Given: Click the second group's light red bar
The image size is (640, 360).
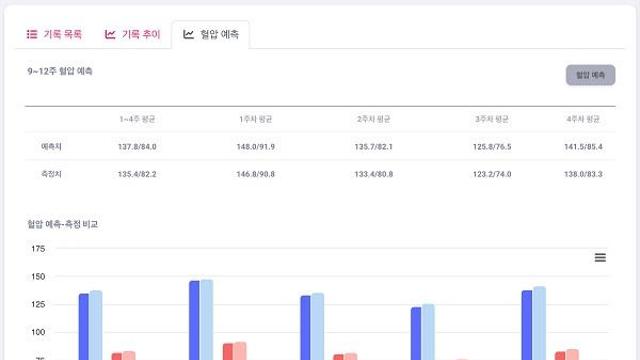Looking at the screenshot, I should click(240, 351).
